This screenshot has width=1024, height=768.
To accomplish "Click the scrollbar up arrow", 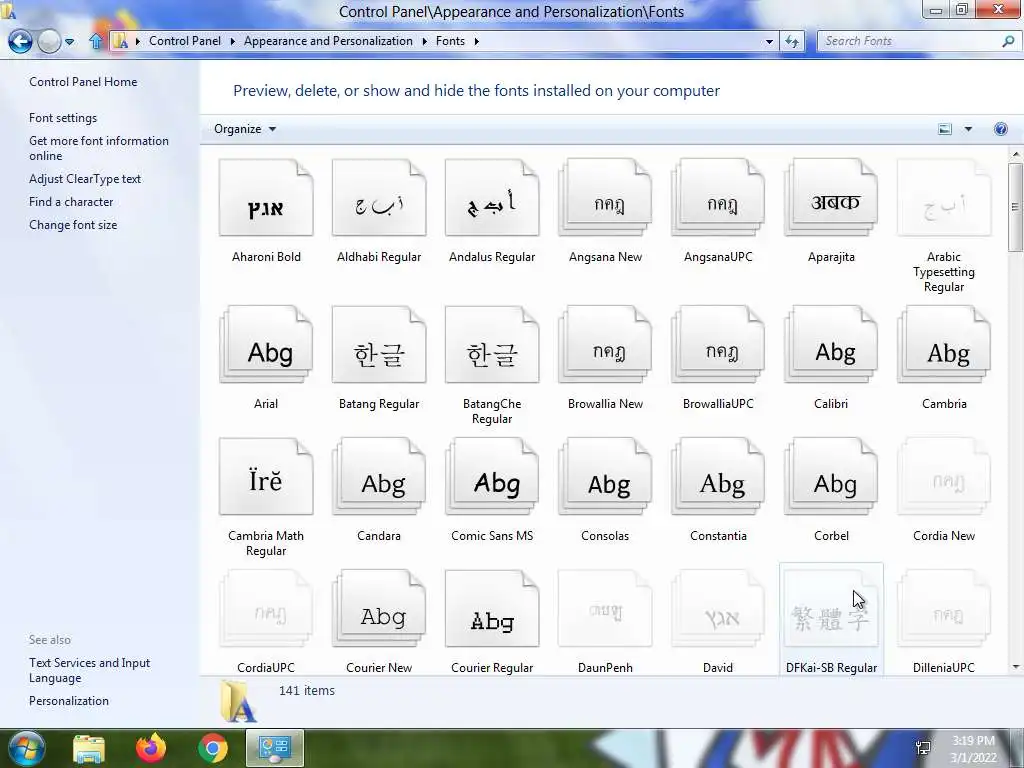I will (x=1015, y=154).
